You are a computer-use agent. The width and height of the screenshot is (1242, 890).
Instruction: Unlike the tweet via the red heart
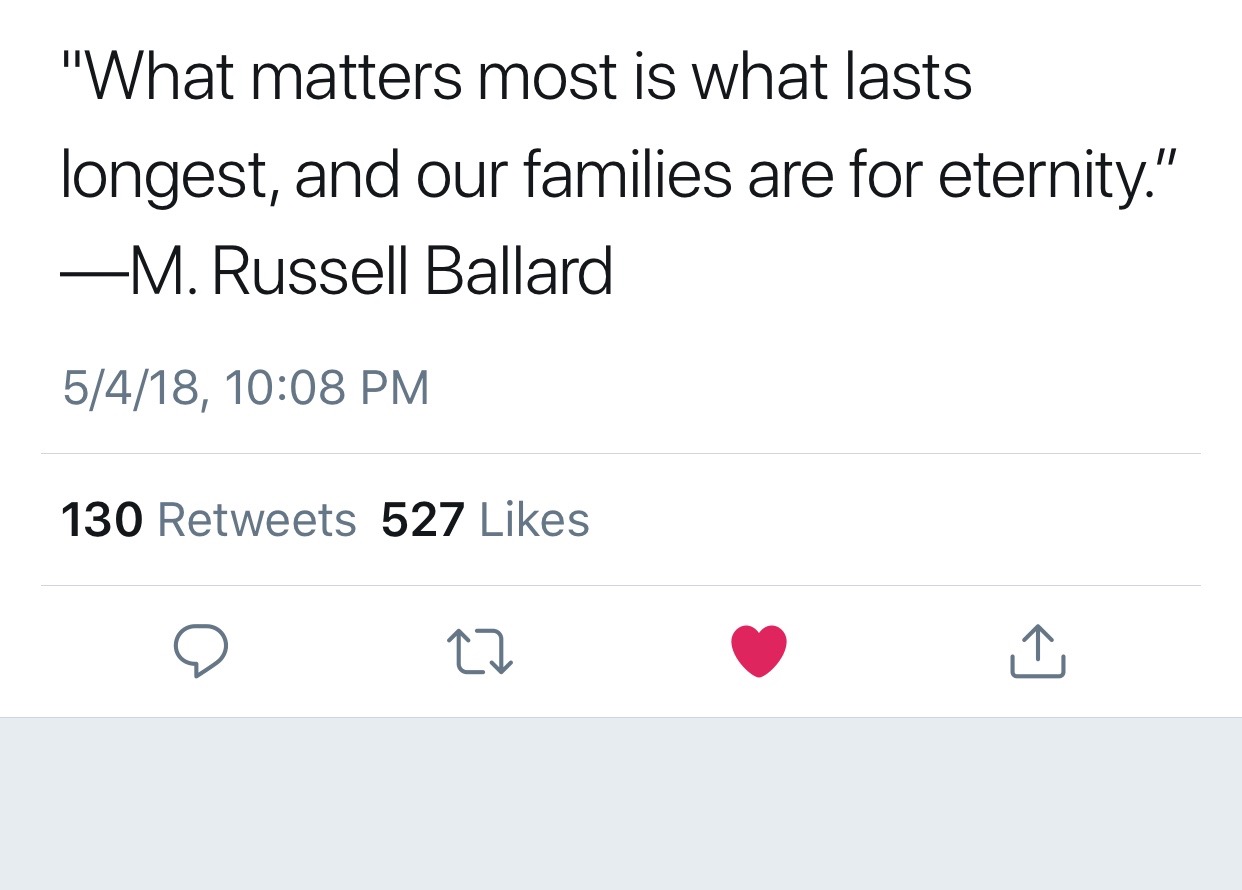pyautogui.click(x=759, y=651)
